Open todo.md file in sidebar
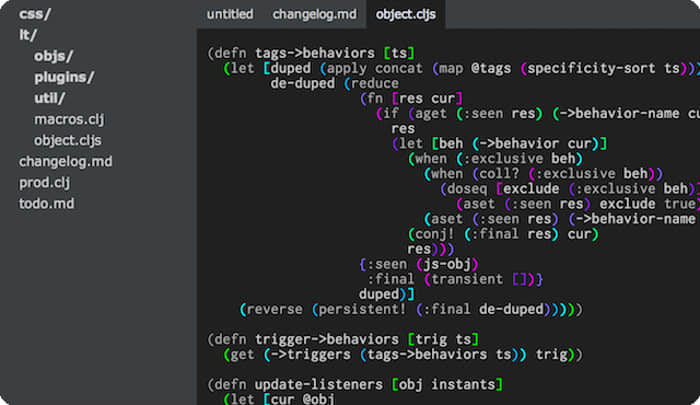Screen dimensions: 700x405 (46, 204)
